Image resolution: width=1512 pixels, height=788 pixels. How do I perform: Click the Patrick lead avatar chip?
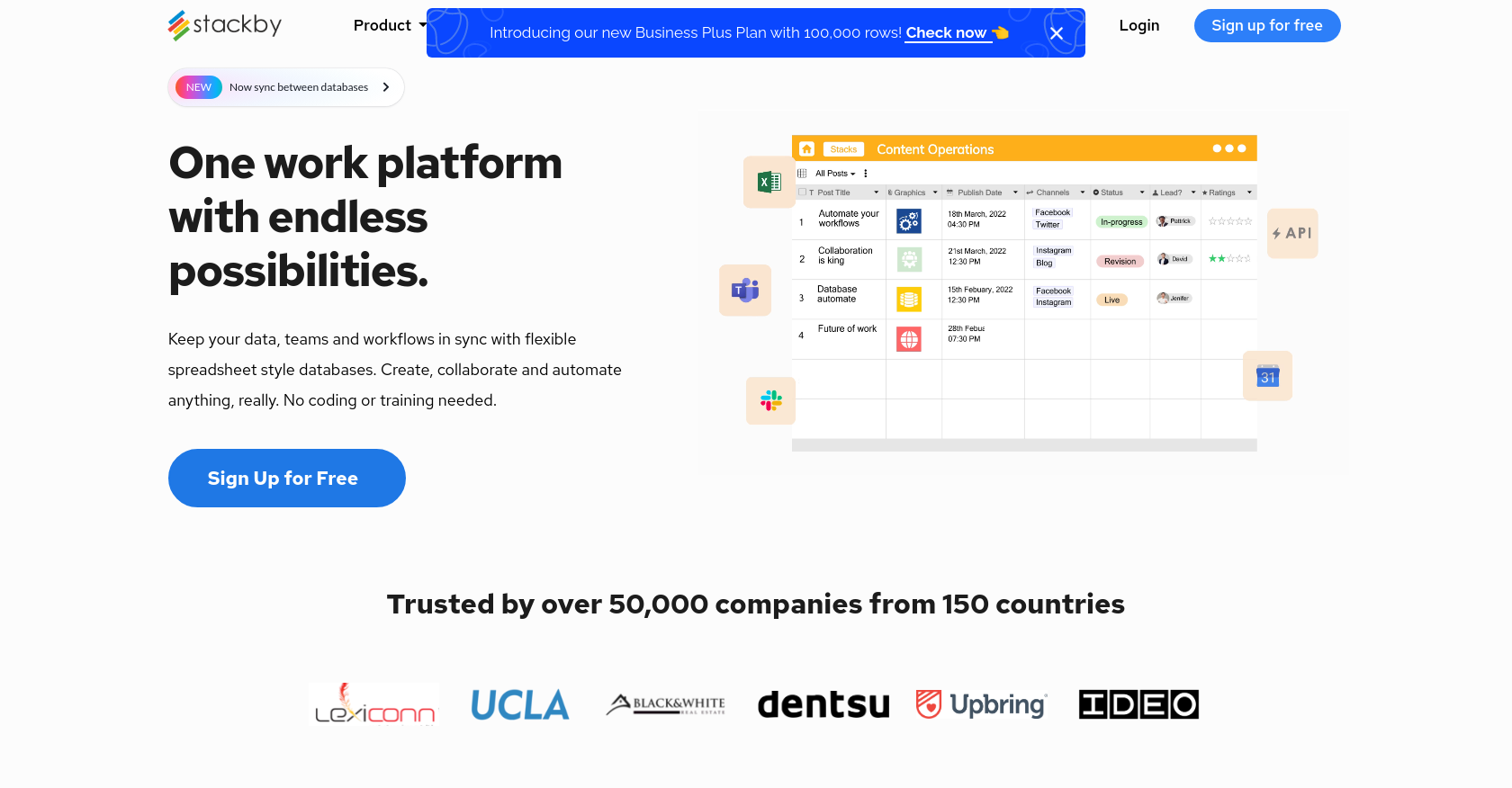[x=1174, y=221]
